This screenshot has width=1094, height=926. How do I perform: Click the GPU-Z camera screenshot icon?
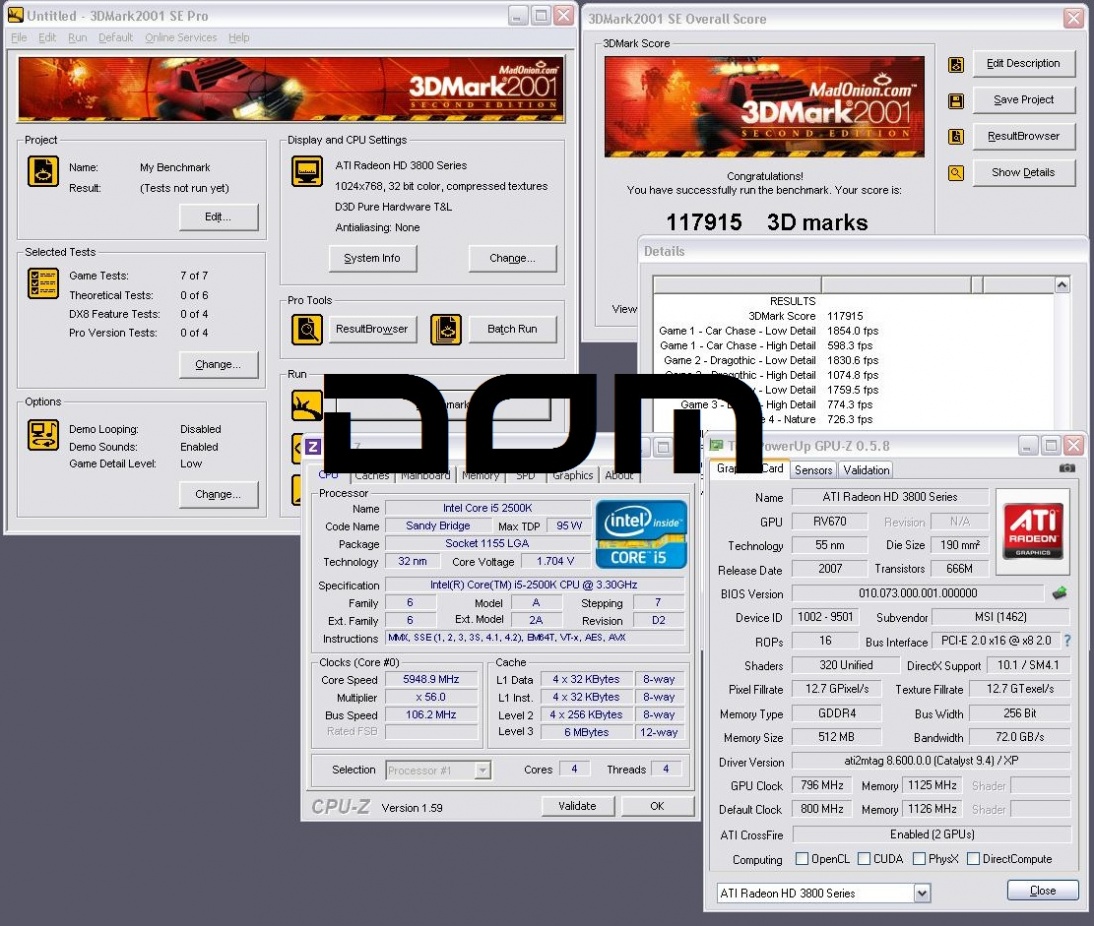point(1067,468)
